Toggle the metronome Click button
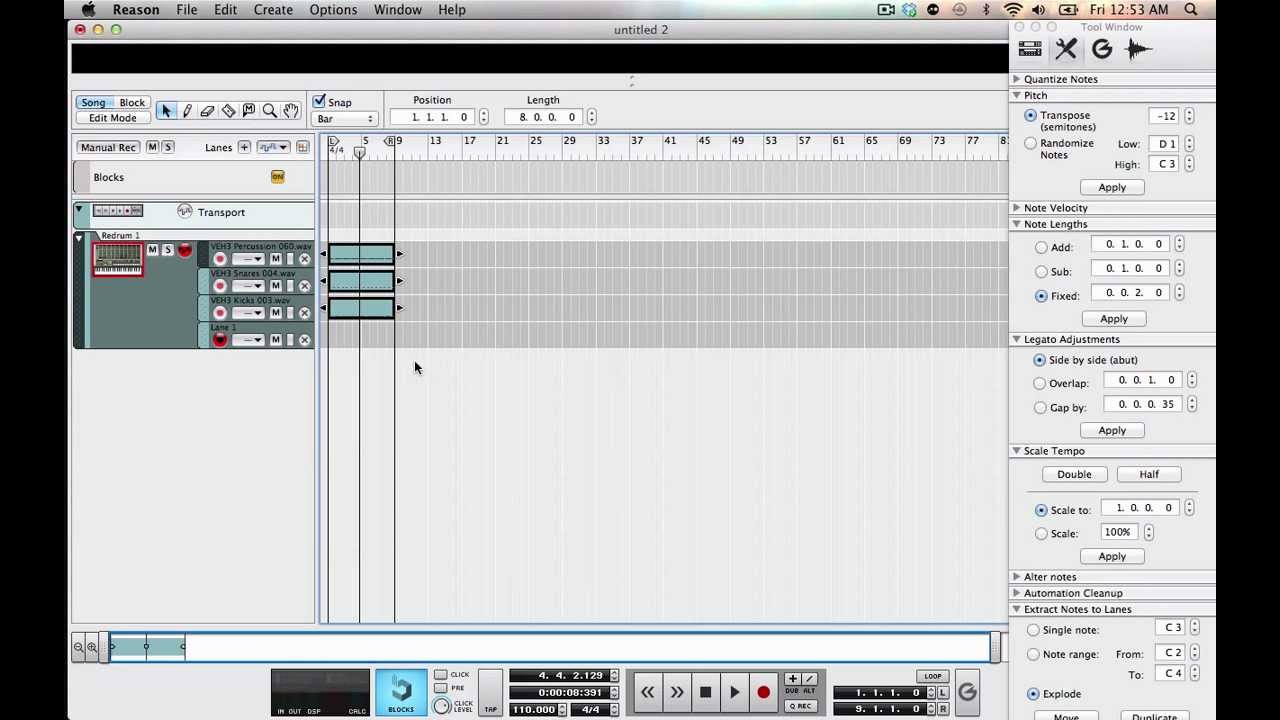The width and height of the screenshot is (1280, 720). [x=441, y=675]
